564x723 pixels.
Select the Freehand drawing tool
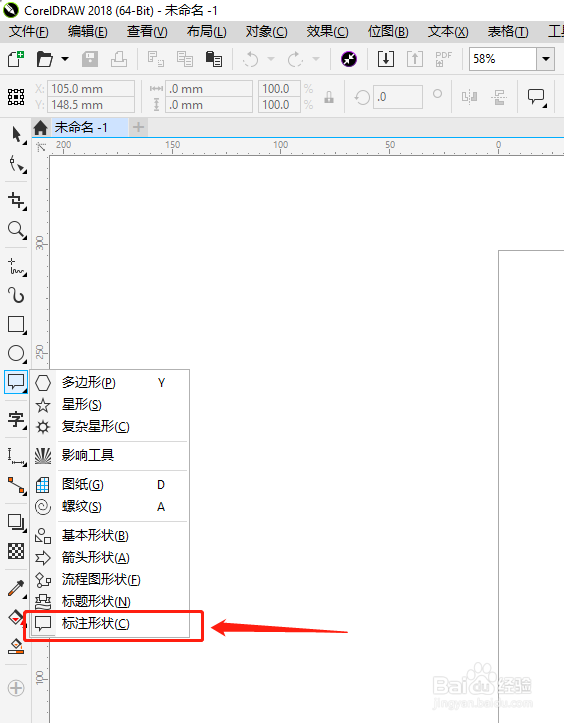point(17,267)
